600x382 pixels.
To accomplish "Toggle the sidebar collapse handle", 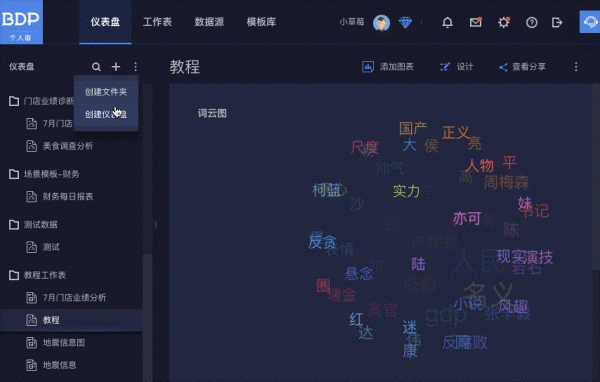I will 155,225.
